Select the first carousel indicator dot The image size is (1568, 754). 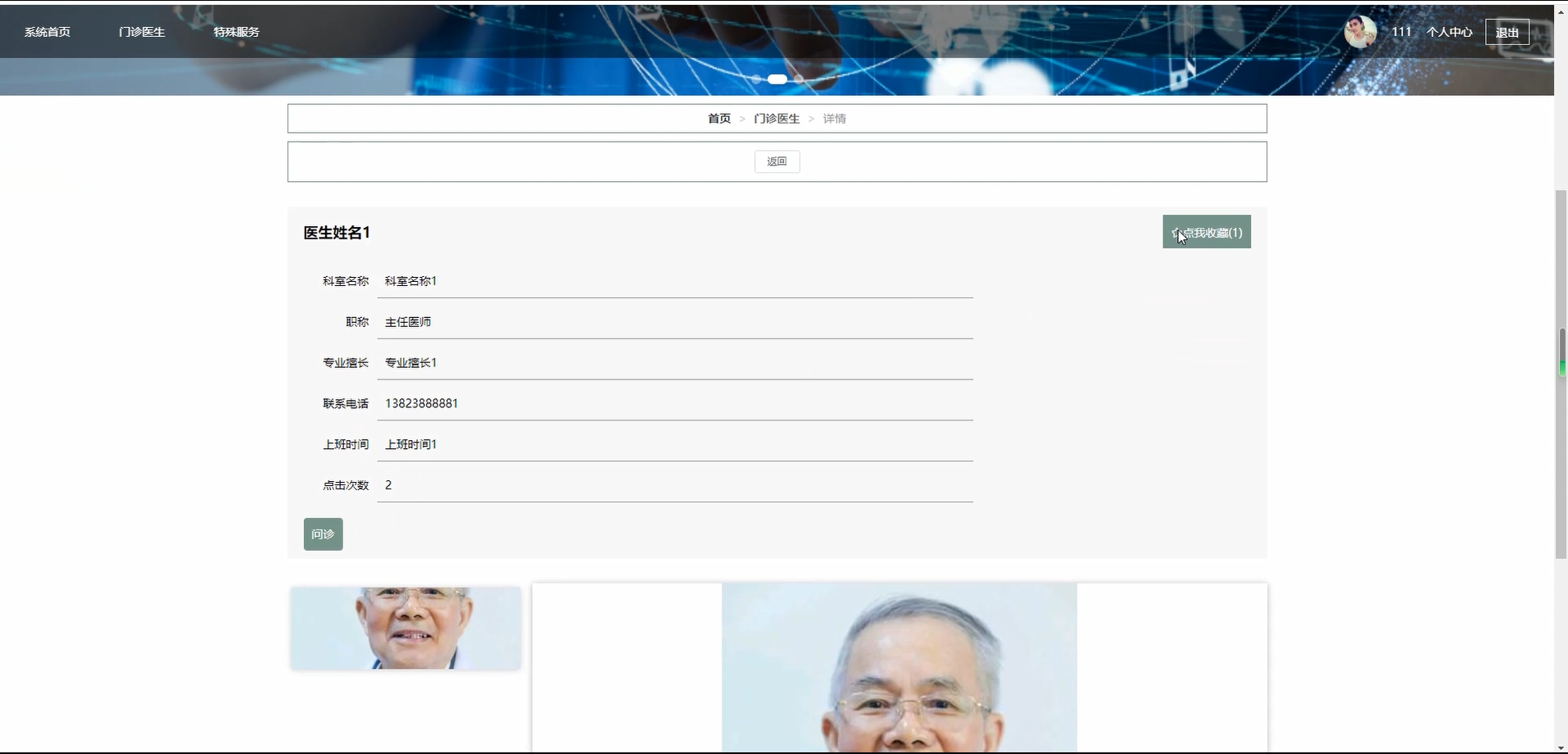[x=756, y=79]
